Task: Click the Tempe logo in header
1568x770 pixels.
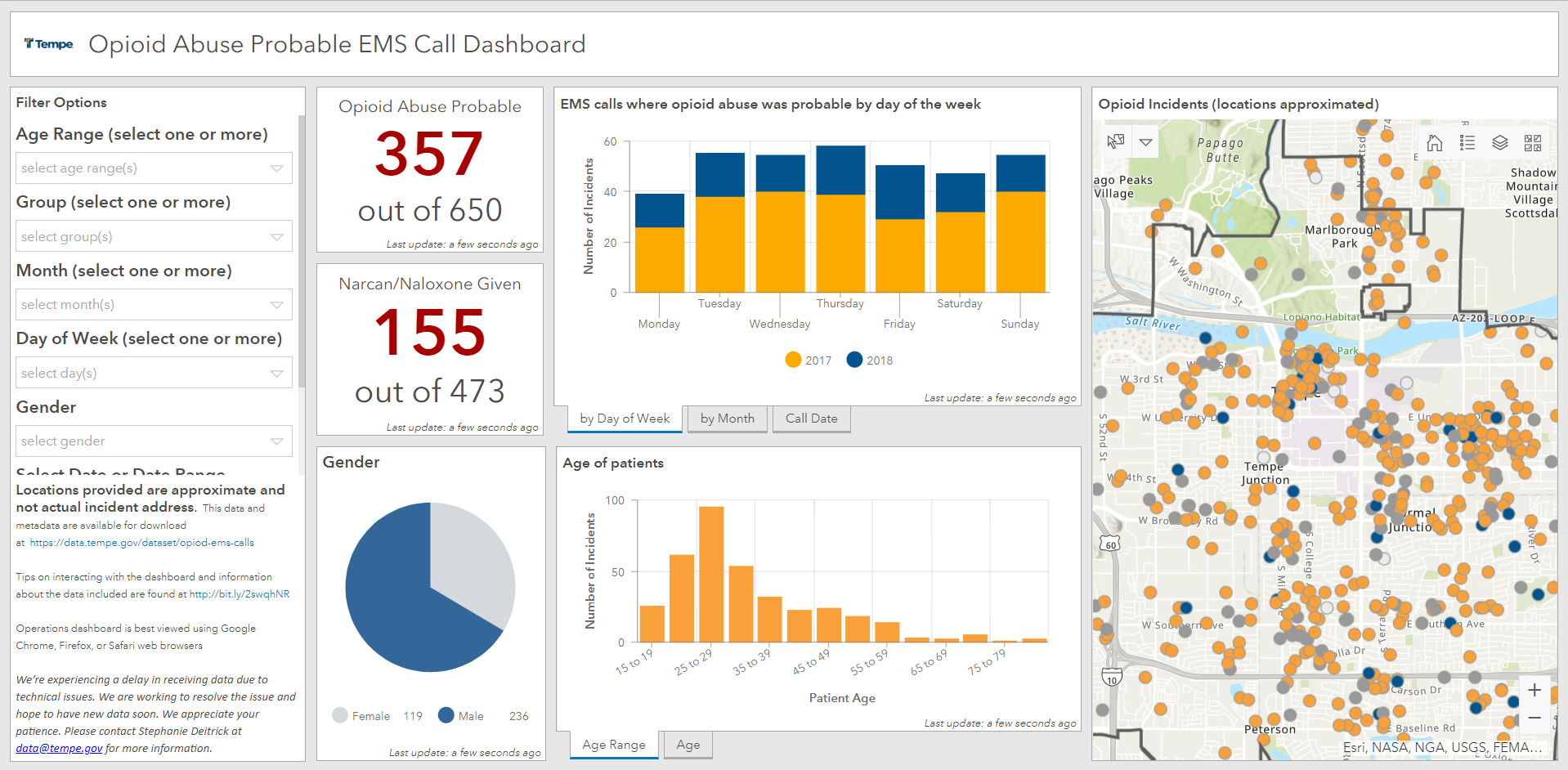Action: (49, 44)
